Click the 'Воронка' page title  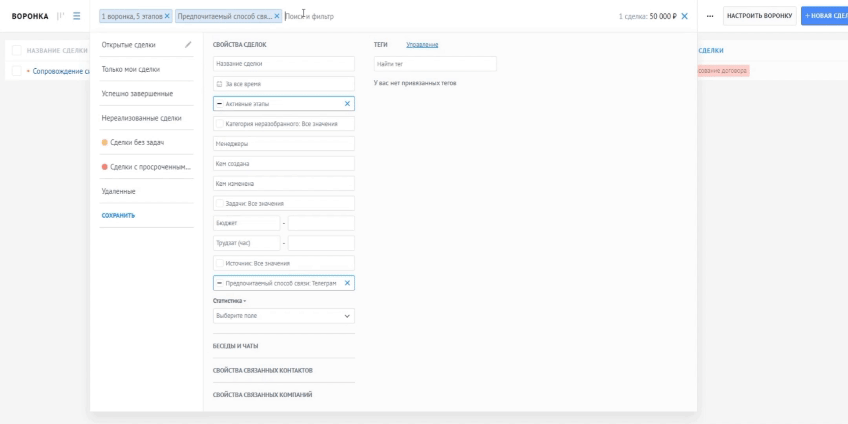click(30, 16)
